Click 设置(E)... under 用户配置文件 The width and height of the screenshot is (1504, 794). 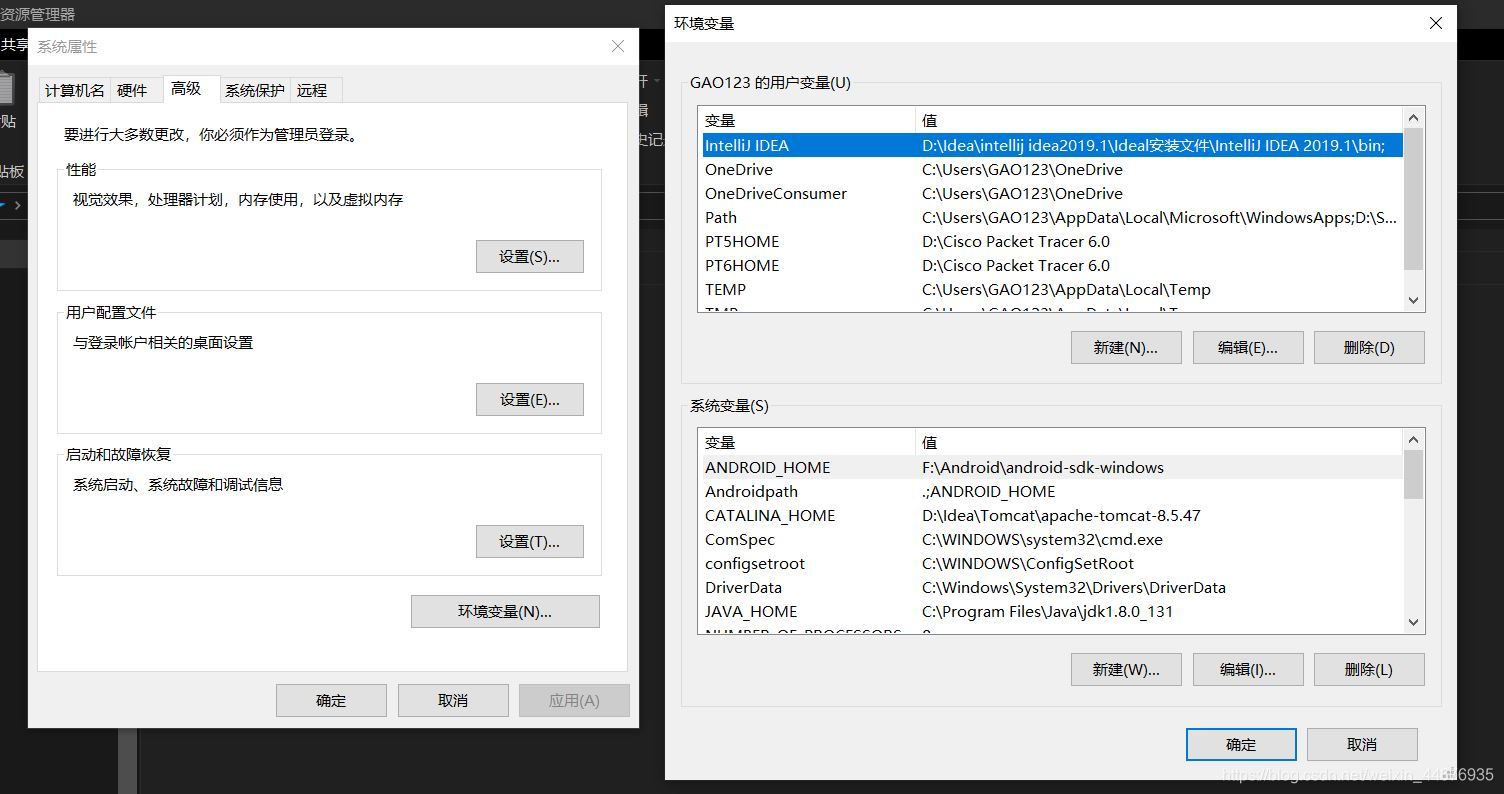click(x=529, y=399)
